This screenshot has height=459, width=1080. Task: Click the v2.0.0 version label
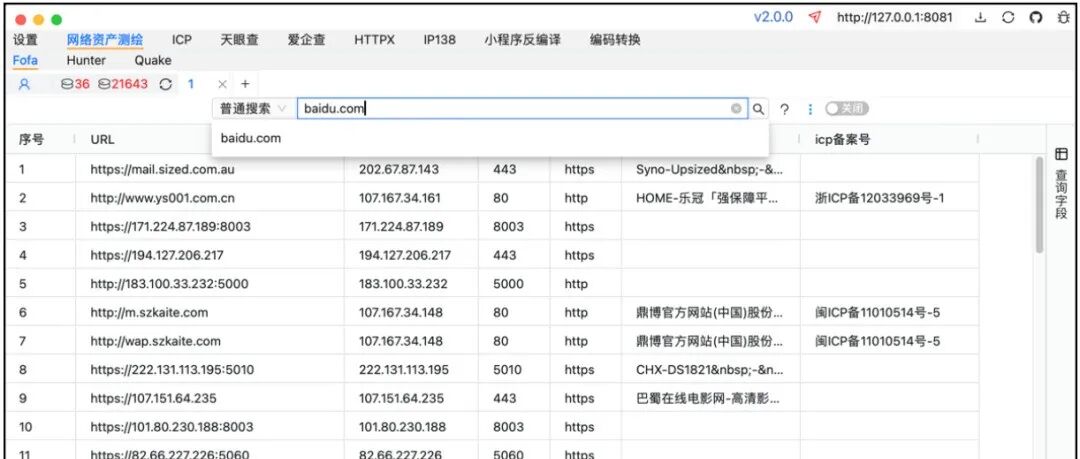click(x=773, y=17)
